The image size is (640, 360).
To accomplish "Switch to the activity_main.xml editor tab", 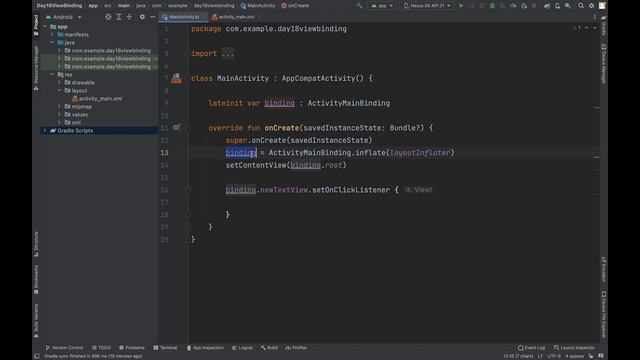I will (x=236, y=17).
